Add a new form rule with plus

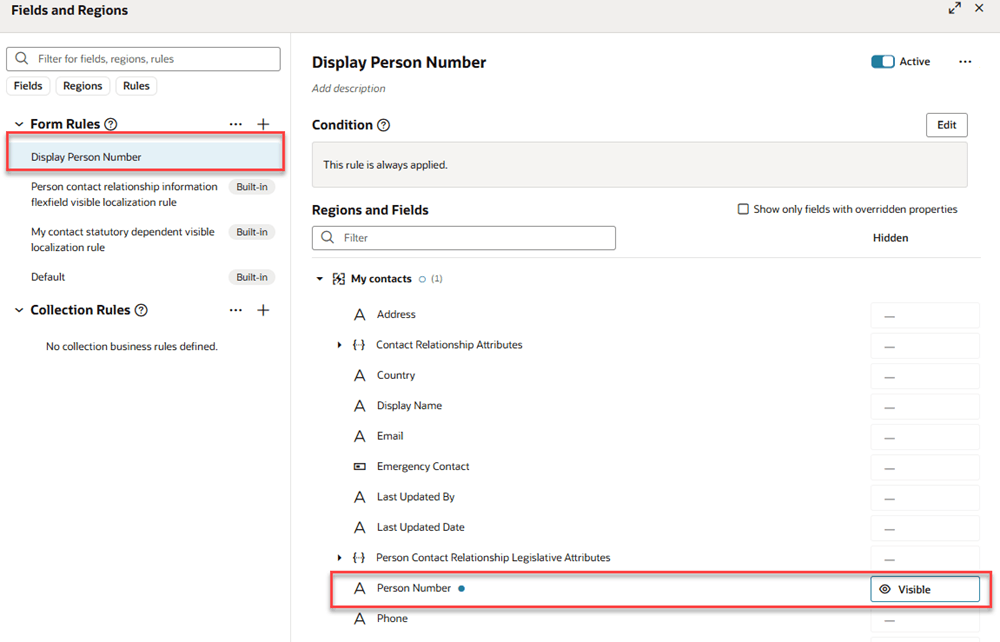point(263,124)
